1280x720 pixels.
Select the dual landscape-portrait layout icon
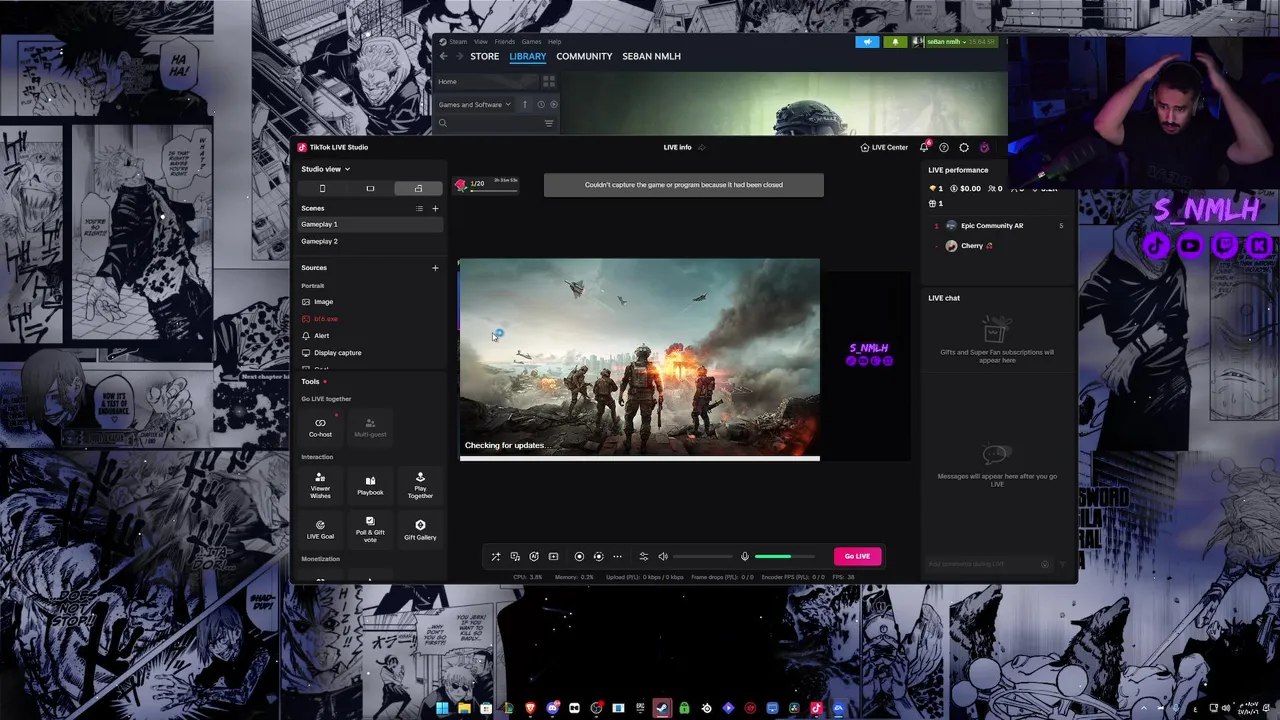(418, 188)
